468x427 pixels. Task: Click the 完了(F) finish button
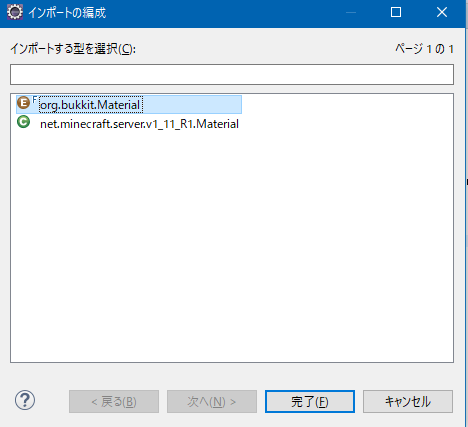[x=310, y=401]
